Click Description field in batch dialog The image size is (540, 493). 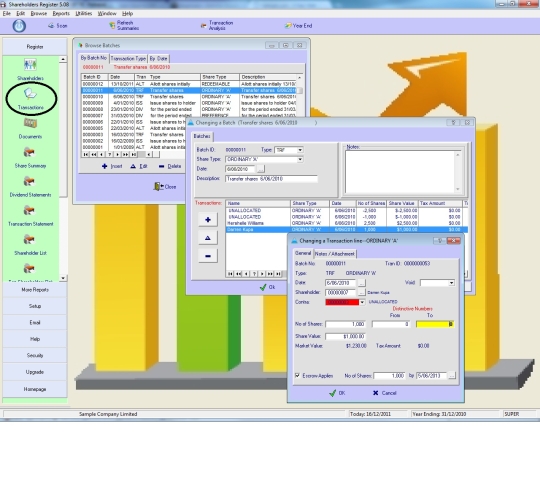pyautogui.click(x=271, y=179)
